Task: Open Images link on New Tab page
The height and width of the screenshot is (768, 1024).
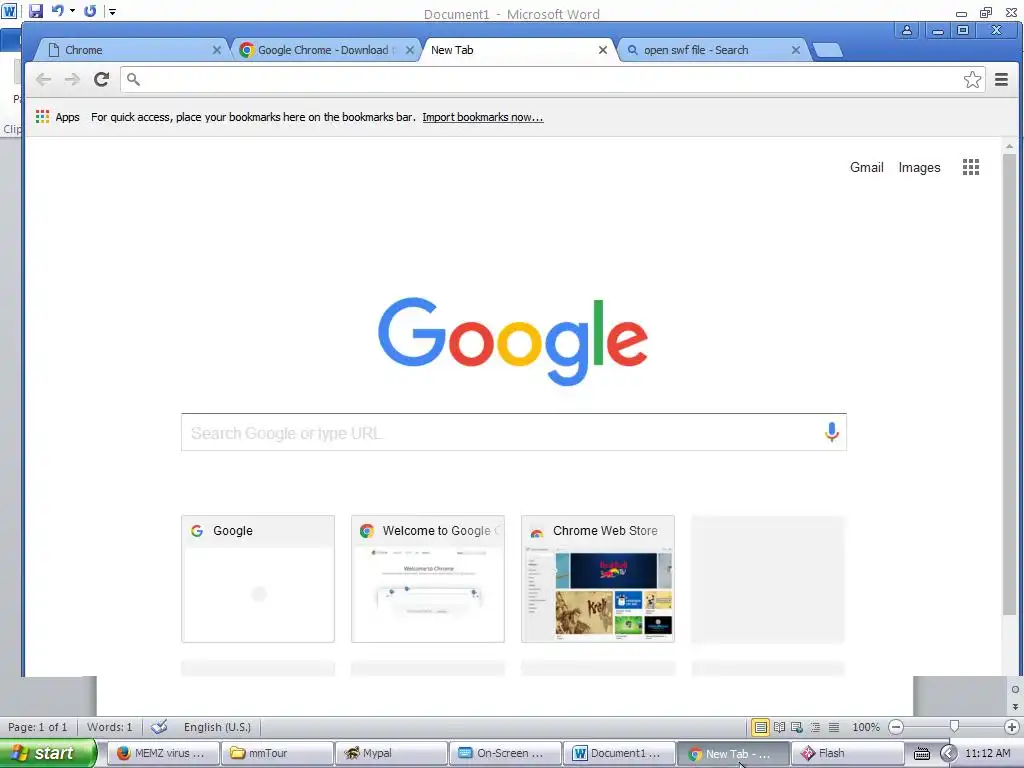Action: coord(920,167)
